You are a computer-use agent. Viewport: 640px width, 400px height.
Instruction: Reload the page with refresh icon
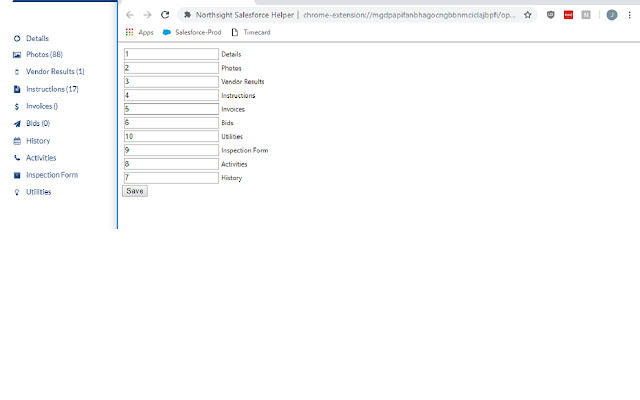tap(165, 15)
